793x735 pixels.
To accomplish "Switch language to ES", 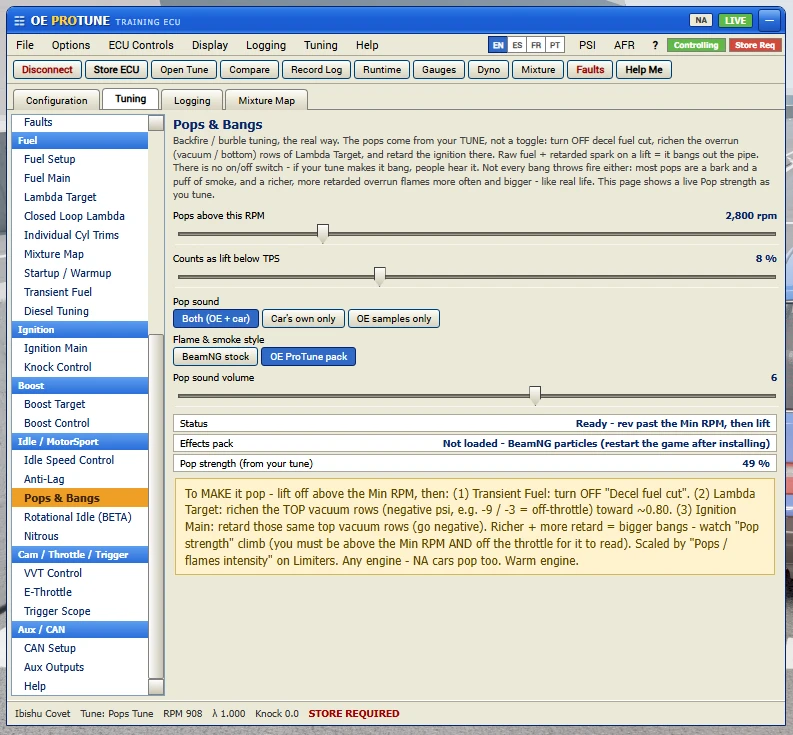I will point(517,45).
